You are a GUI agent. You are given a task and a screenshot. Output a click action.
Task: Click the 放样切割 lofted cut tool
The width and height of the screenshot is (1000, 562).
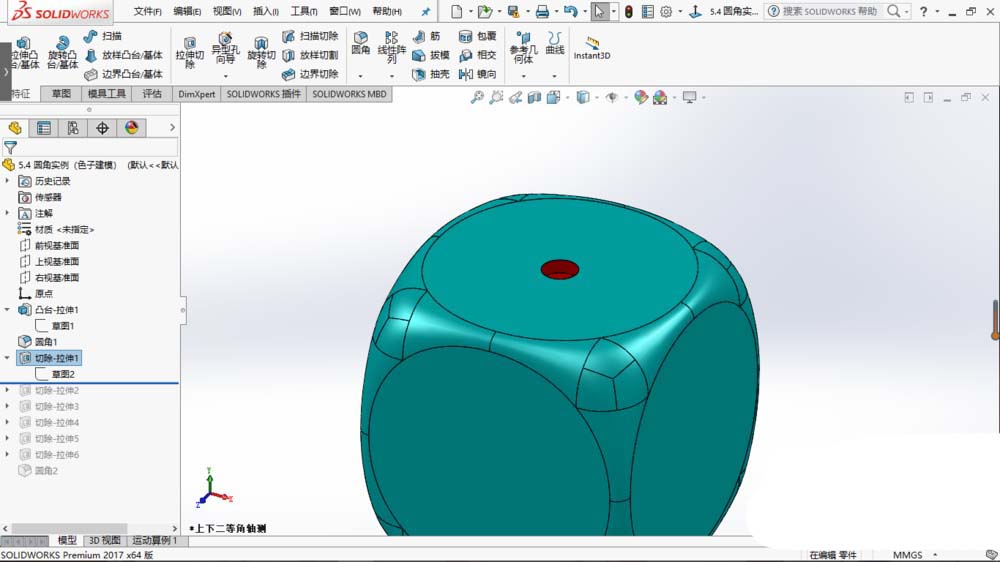tap(311, 55)
